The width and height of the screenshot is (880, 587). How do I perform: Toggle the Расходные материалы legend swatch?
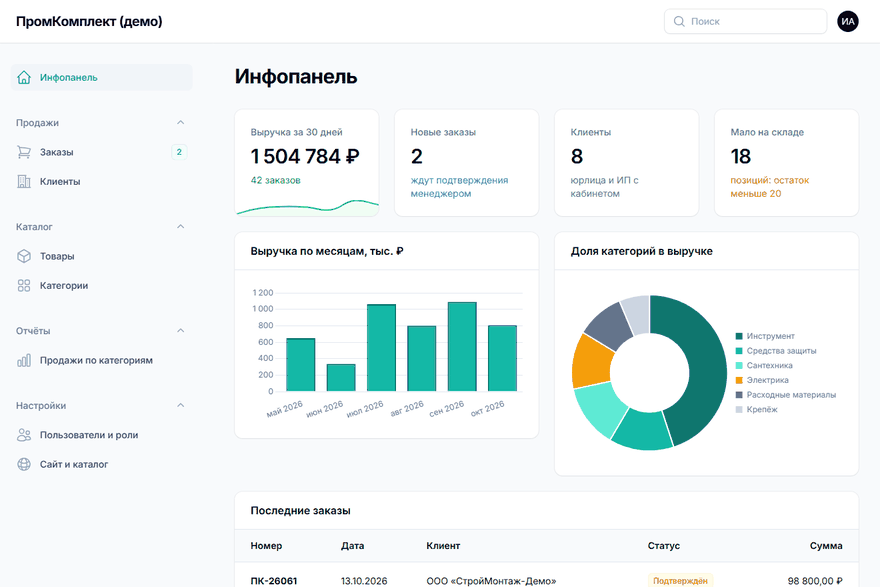[739, 395]
